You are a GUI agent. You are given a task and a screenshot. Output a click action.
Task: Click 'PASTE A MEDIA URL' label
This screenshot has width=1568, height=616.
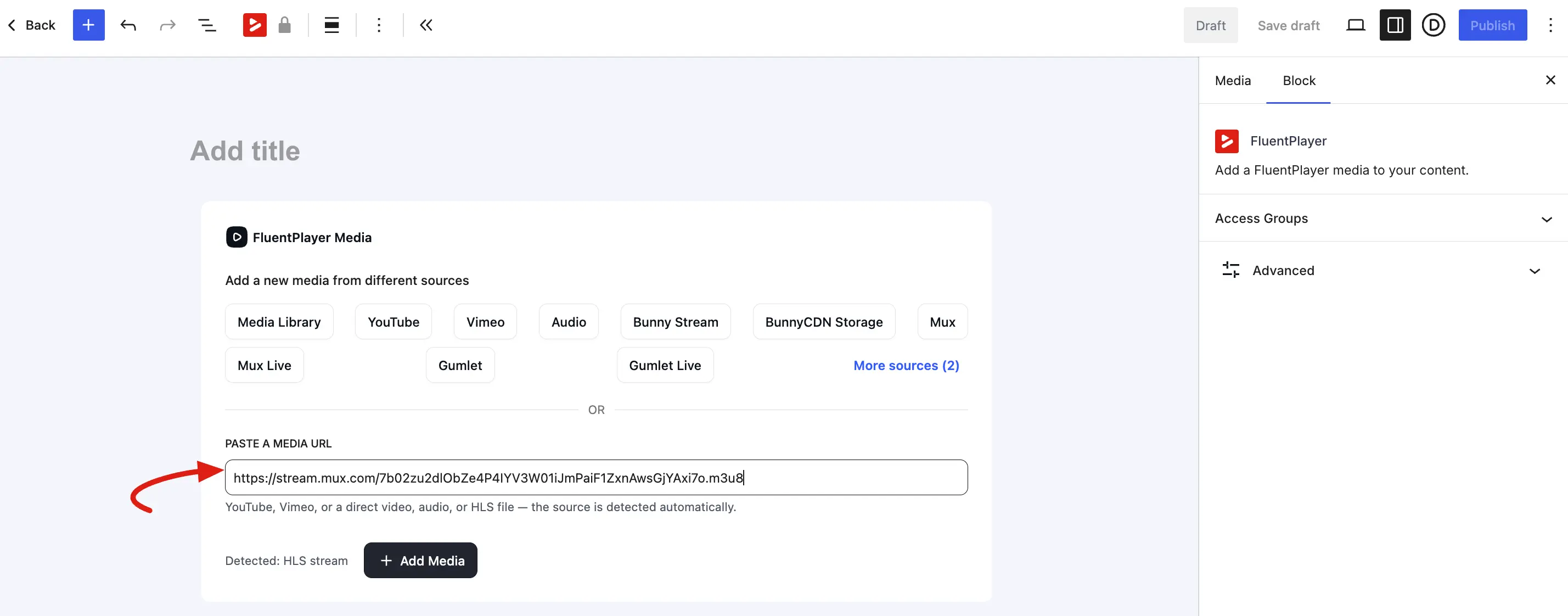pyautogui.click(x=278, y=443)
